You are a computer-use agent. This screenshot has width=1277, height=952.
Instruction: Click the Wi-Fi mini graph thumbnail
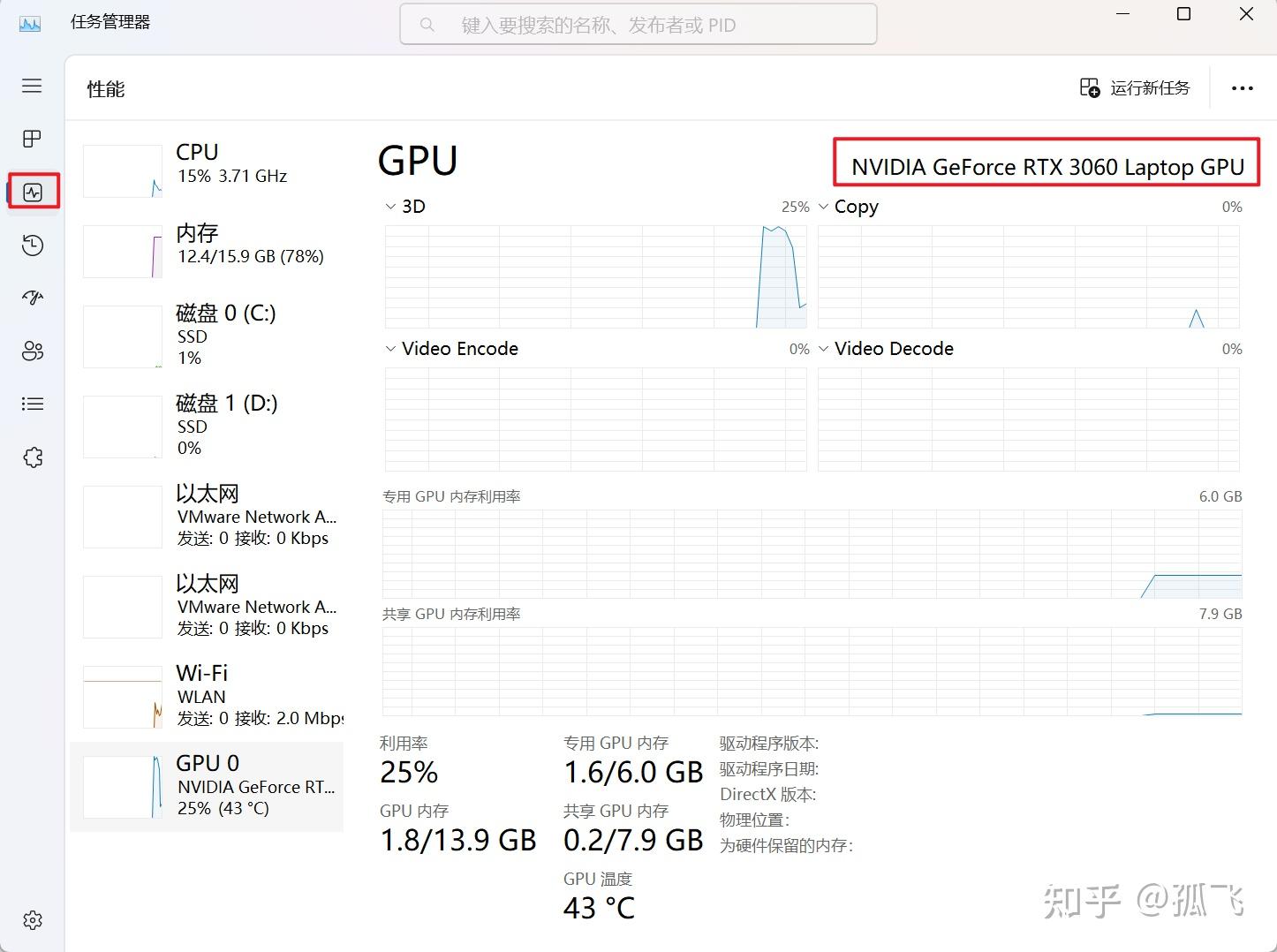pyautogui.click(x=123, y=698)
